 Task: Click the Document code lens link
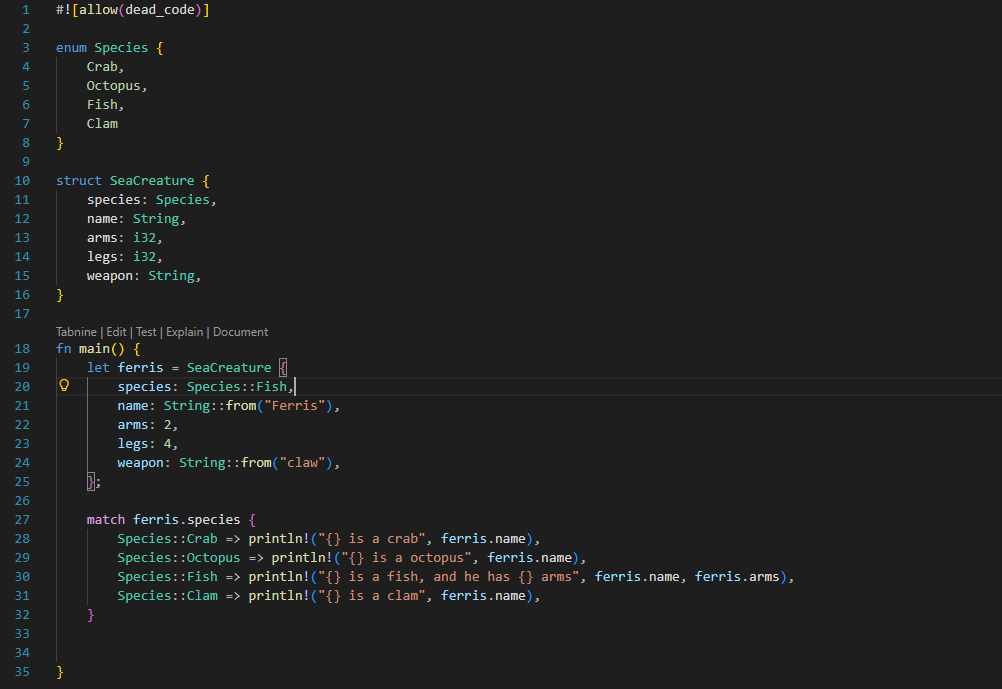click(240, 332)
